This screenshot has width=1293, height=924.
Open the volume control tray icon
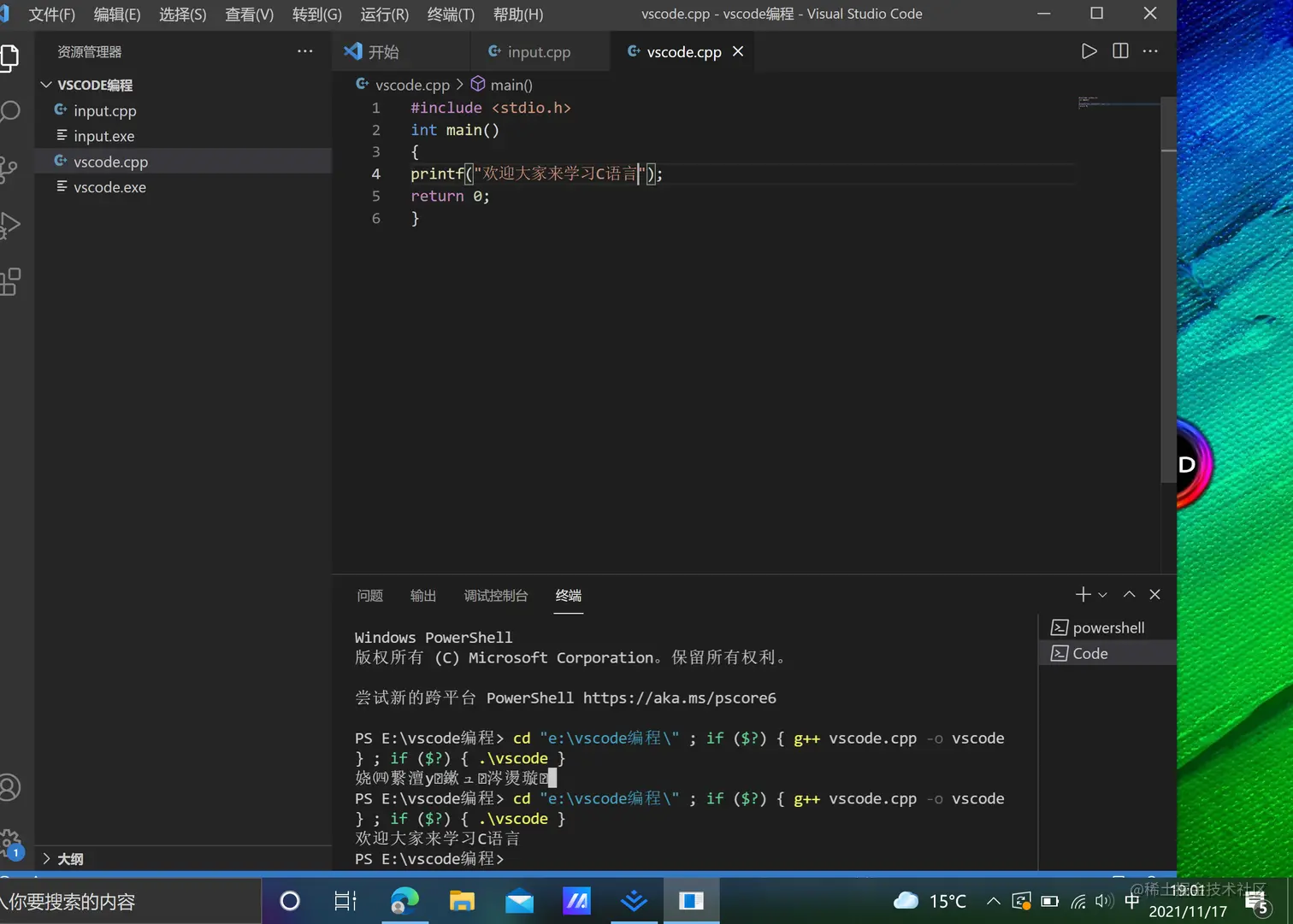click(1105, 901)
